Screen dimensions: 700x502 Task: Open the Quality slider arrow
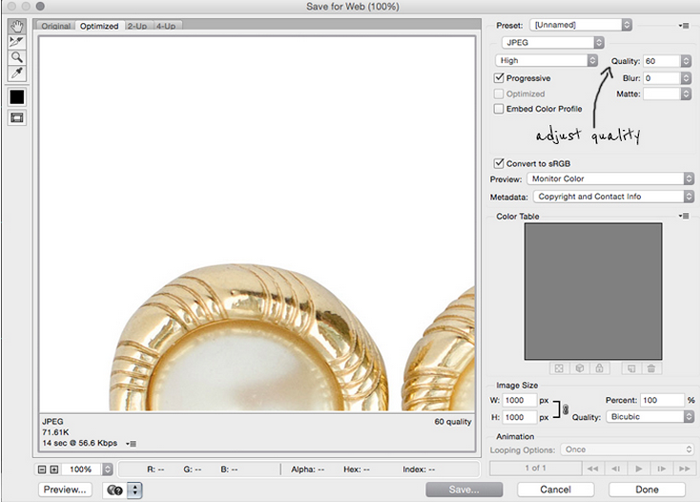(686, 61)
